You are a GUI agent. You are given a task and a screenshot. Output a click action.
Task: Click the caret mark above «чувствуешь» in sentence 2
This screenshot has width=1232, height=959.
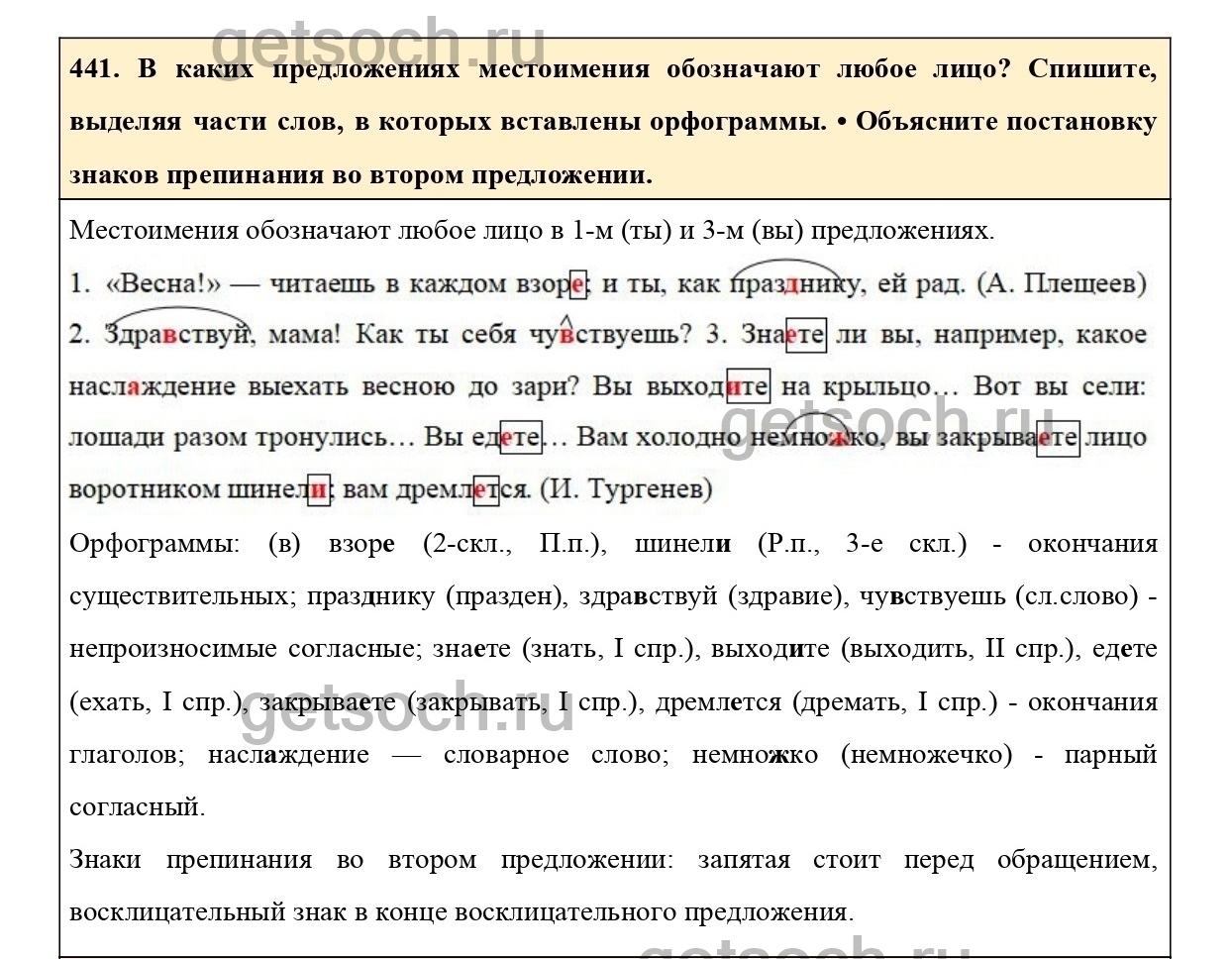point(565,319)
